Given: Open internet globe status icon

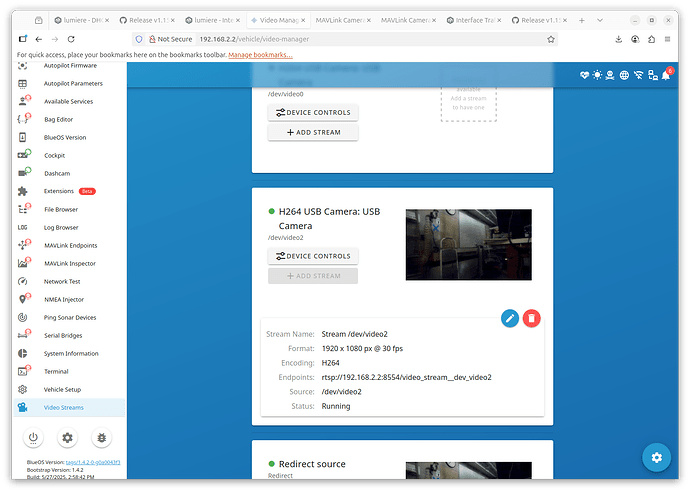Looking at the screenshot, I should click(624, 75).
